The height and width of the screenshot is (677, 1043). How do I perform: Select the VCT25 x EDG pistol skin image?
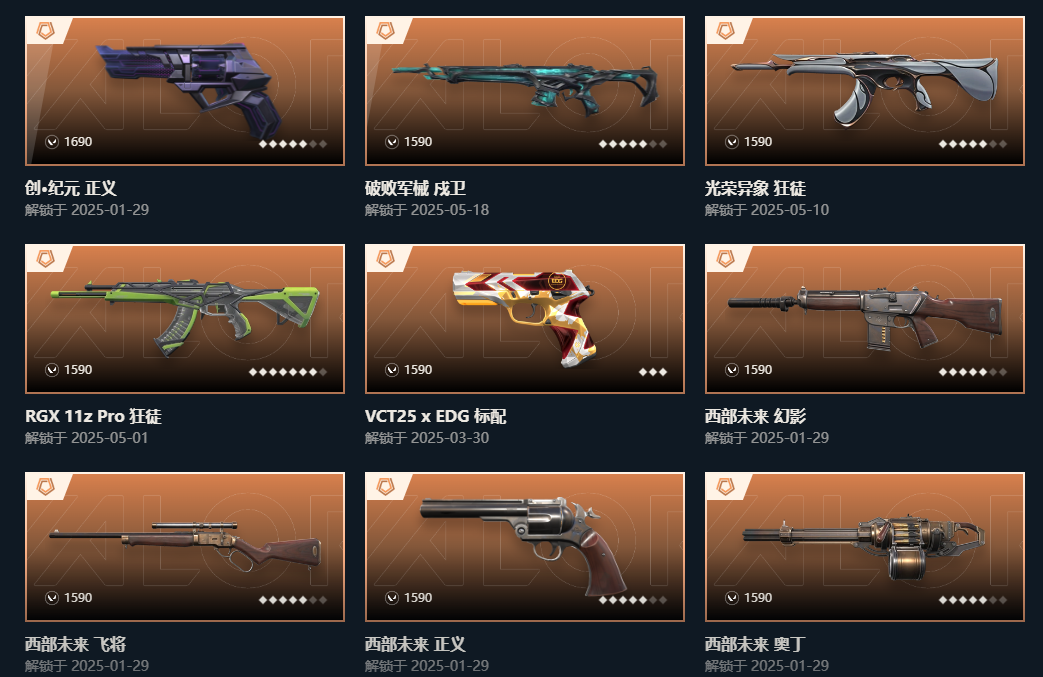525,319
